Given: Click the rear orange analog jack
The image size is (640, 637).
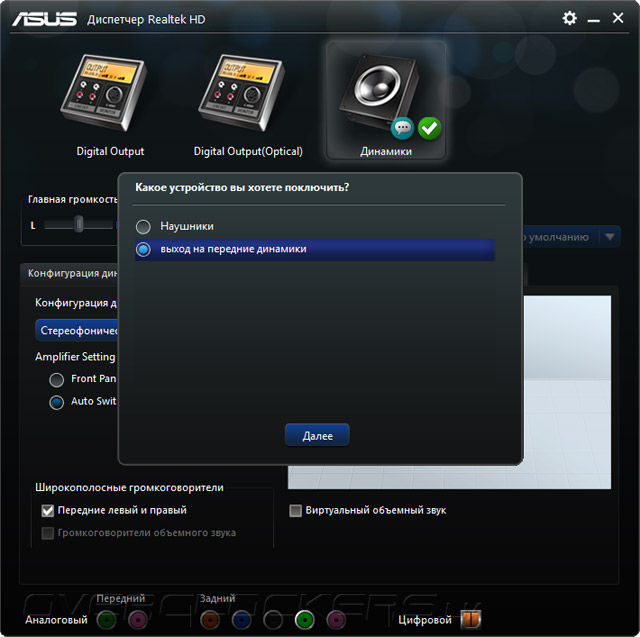Looking at the screenshot, I should click(x=210, y=620).
